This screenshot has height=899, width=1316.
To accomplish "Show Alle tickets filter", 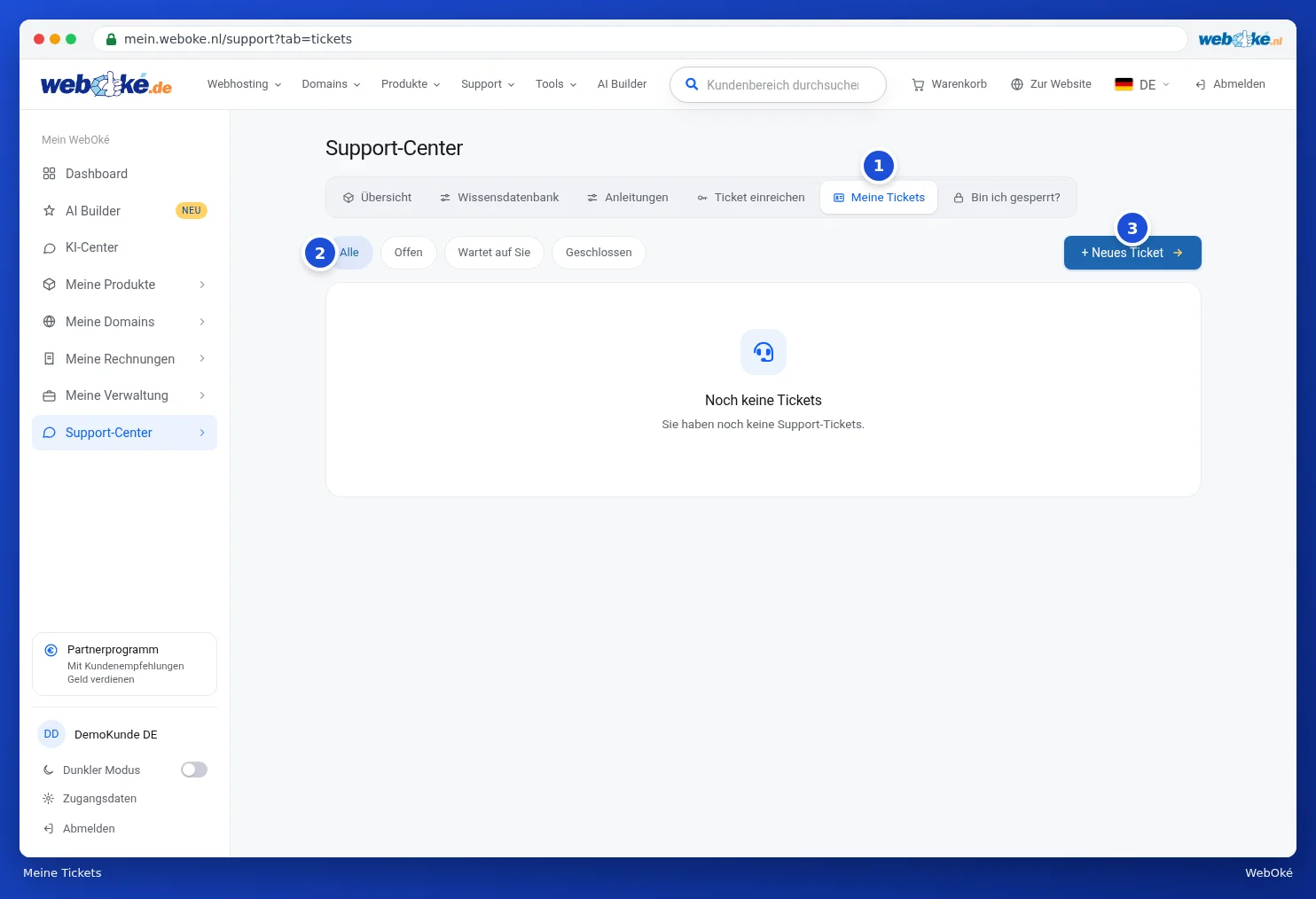I will [349, 253].
